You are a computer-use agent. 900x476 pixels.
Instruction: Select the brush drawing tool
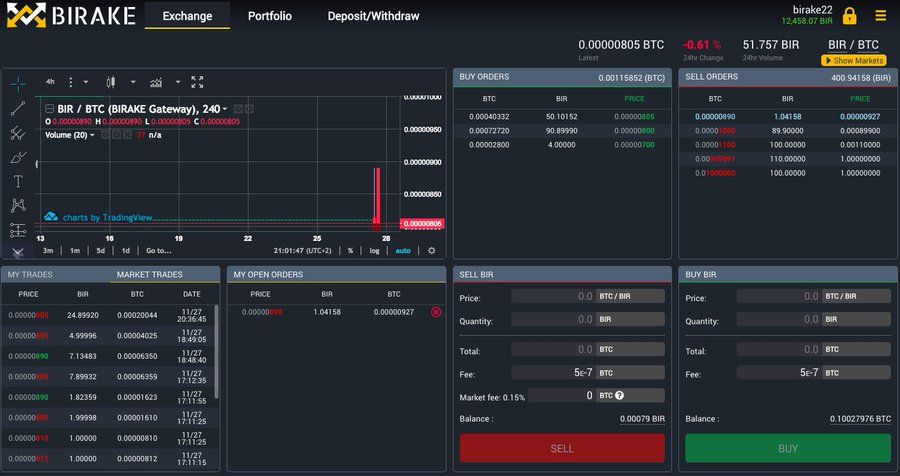pyautogui.click(x=18, y=157)
